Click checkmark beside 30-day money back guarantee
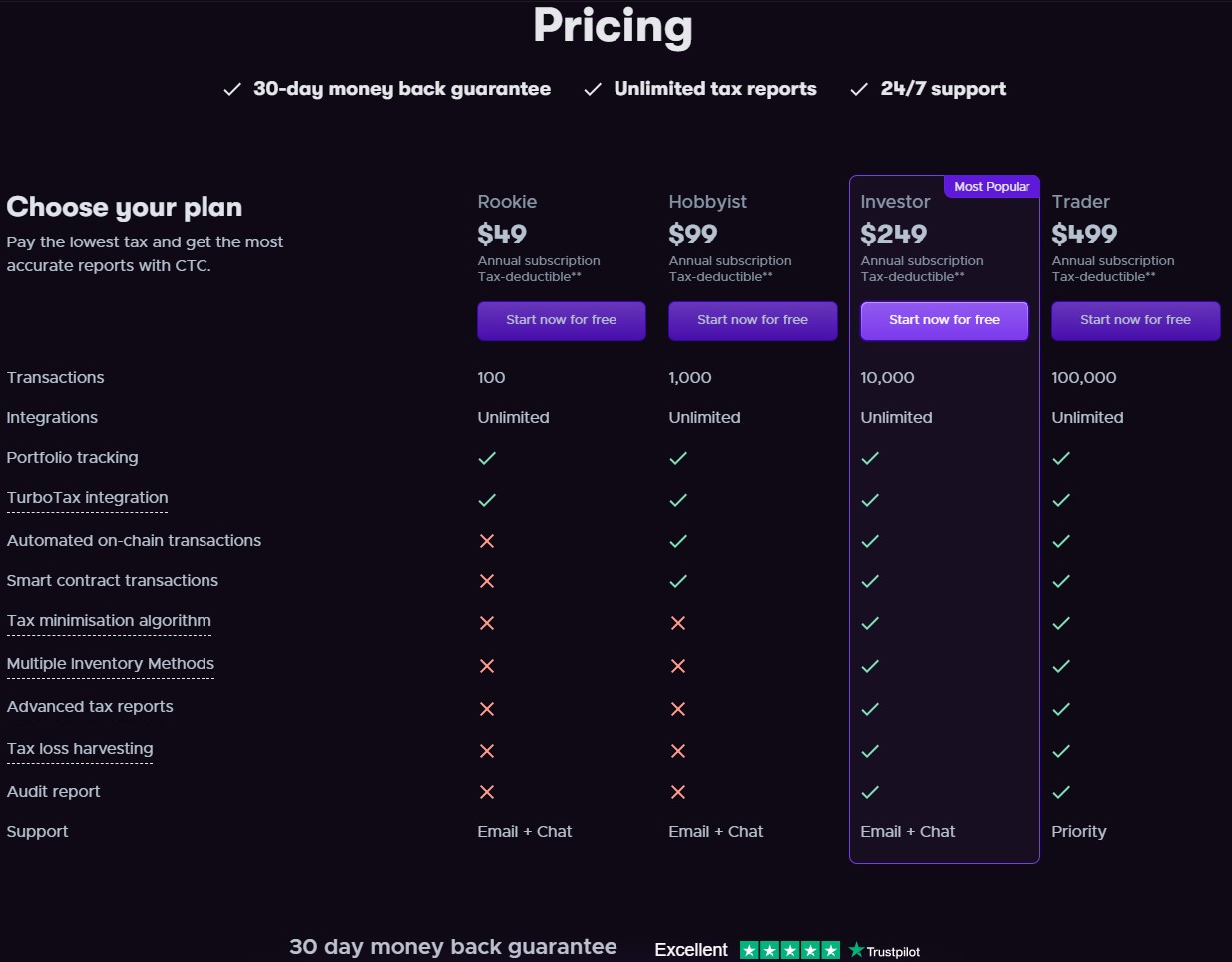Viewport: 1232px width, 962px height. tap(232, 90)
